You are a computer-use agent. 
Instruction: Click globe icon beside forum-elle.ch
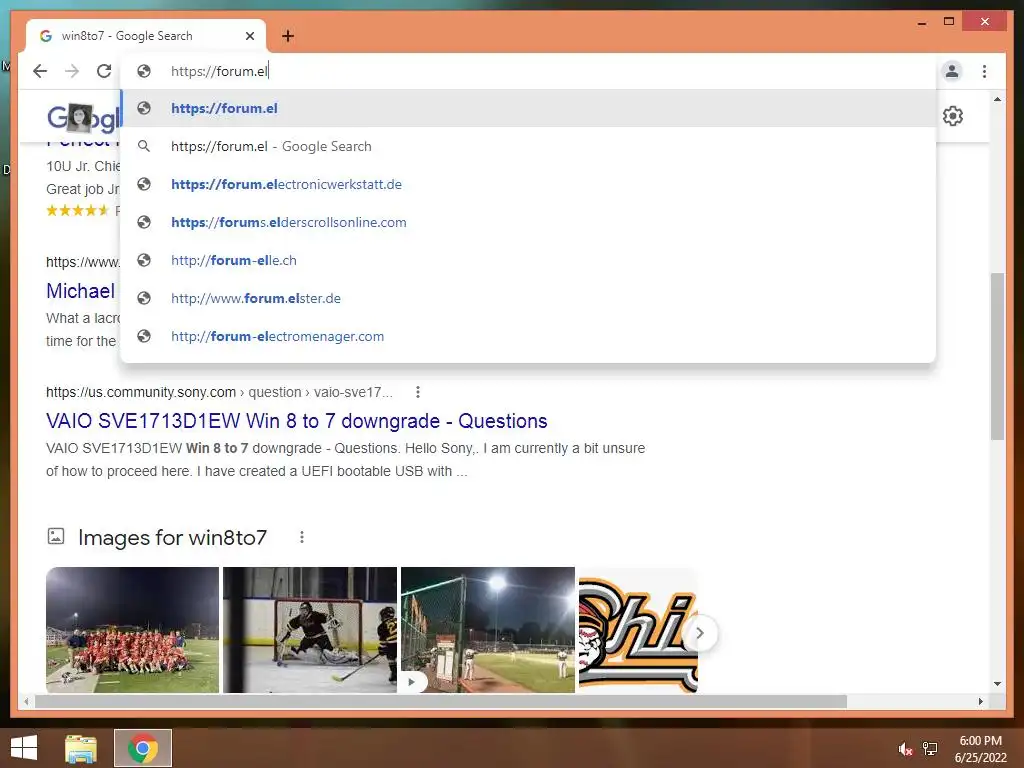(x=144, y=260)
